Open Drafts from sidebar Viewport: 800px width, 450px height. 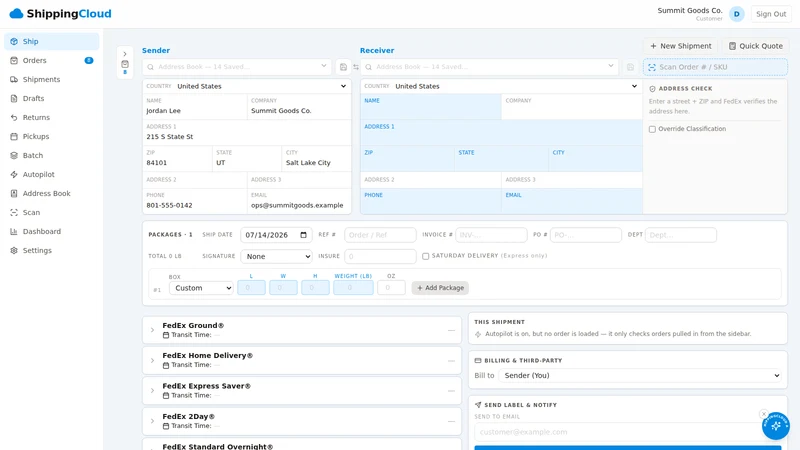[52, 98]
